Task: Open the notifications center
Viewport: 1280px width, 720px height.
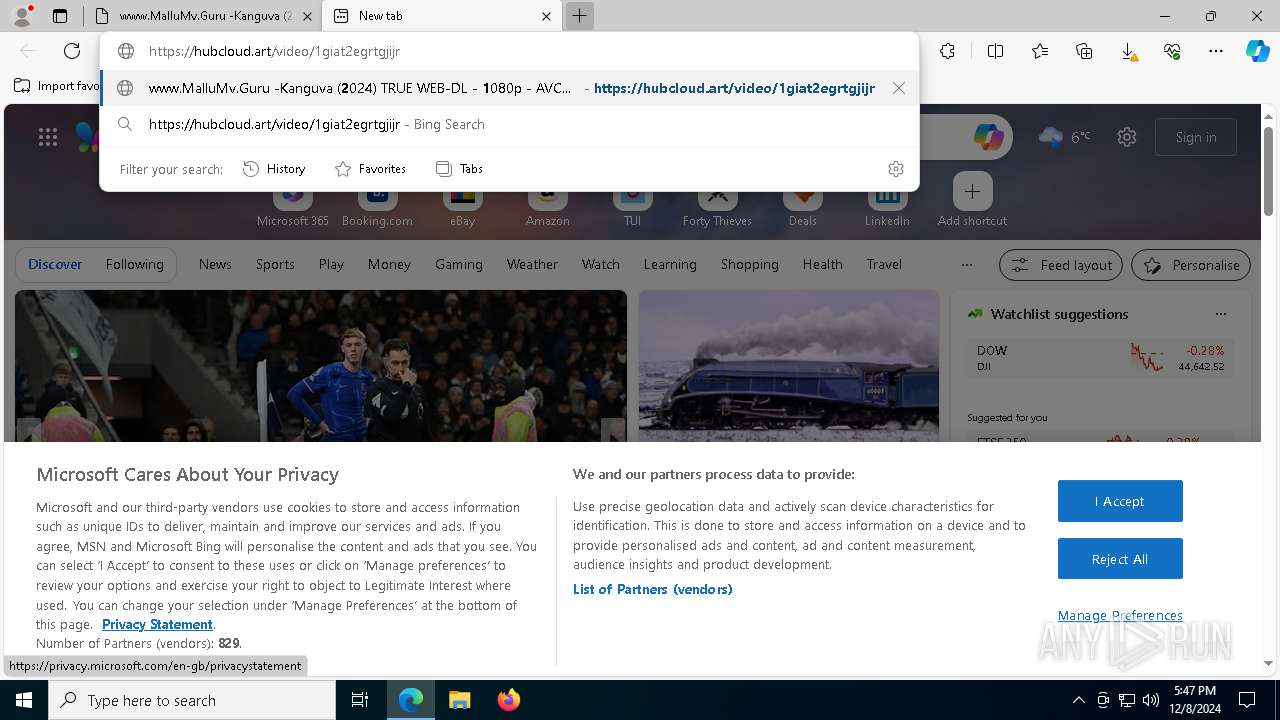Action: pyautogui.click(x=1247, y=700)
